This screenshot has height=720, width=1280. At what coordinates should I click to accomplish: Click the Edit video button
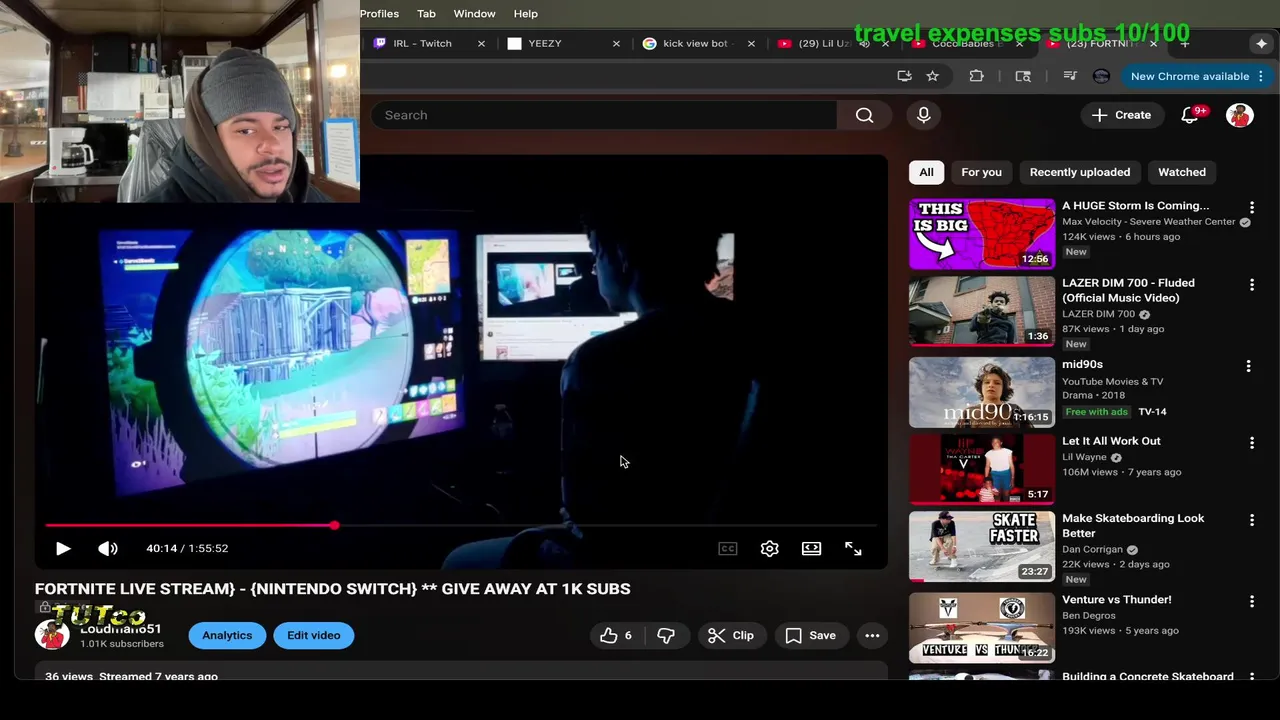313,635
